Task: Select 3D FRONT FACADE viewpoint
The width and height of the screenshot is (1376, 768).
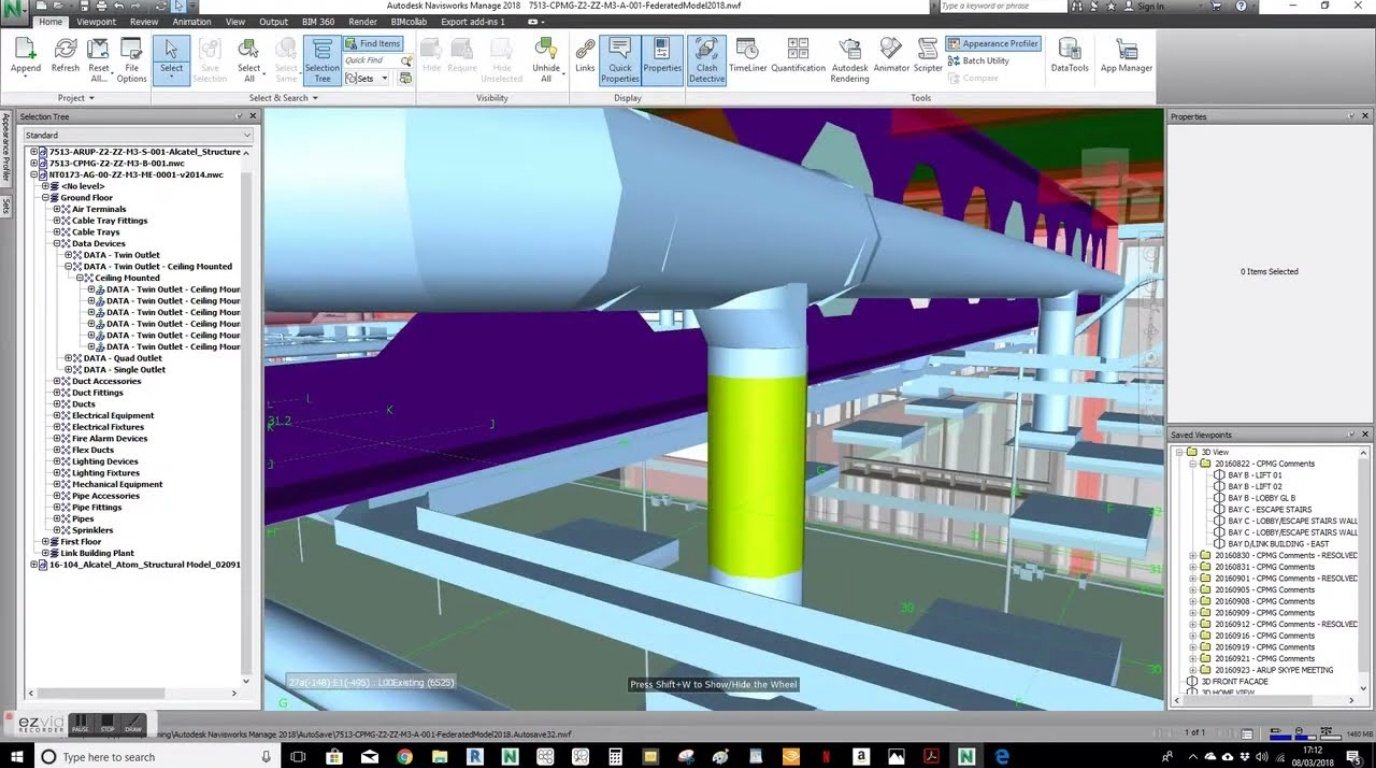Action: click(1234, 682)
